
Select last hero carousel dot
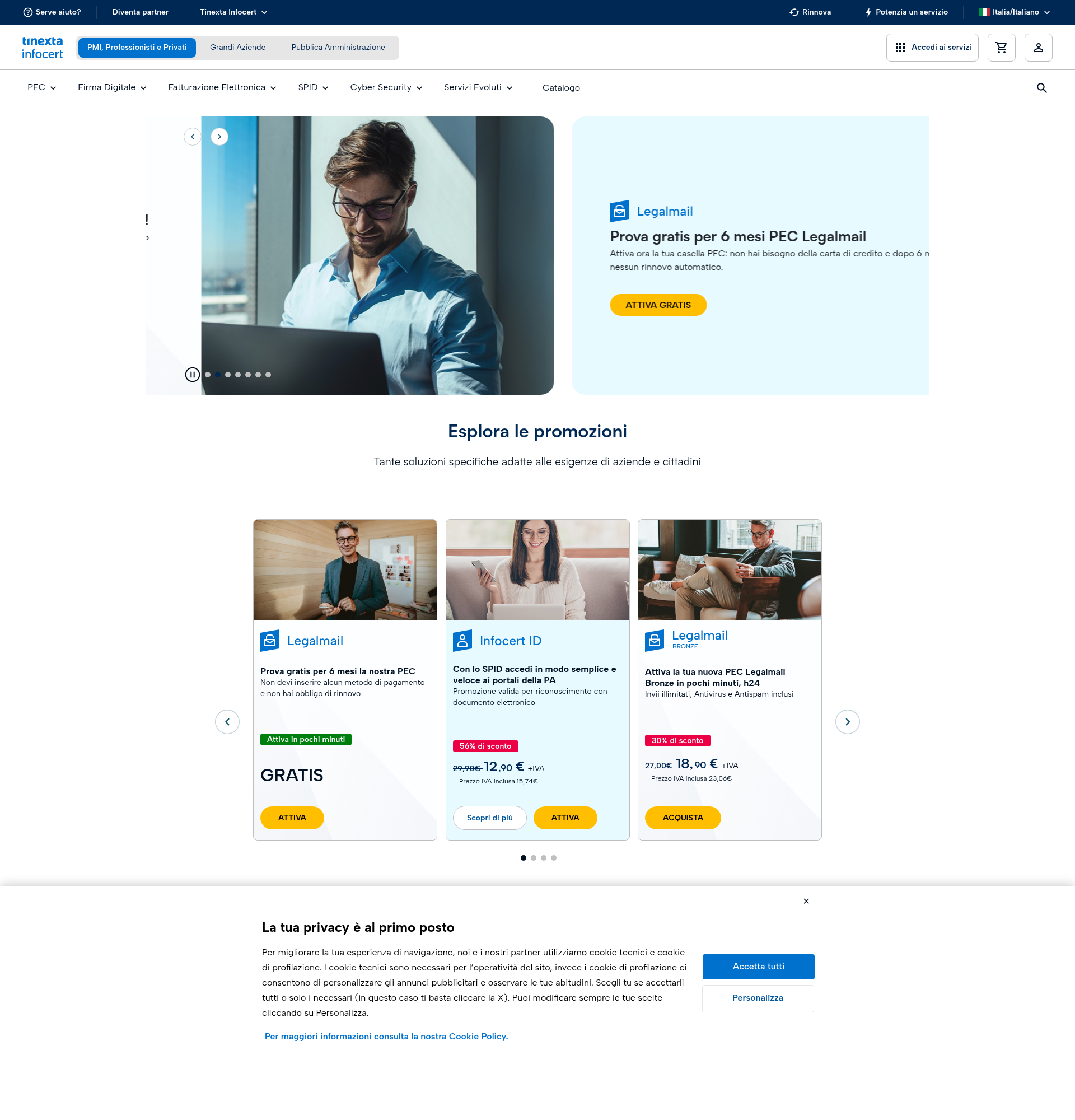coord(268,375)
